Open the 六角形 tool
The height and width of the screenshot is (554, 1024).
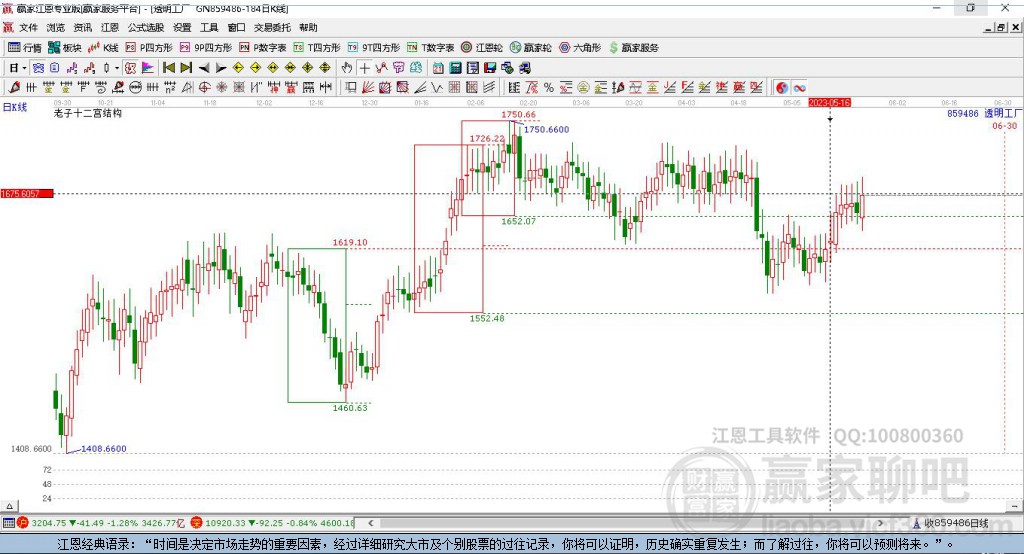(580, 48)
